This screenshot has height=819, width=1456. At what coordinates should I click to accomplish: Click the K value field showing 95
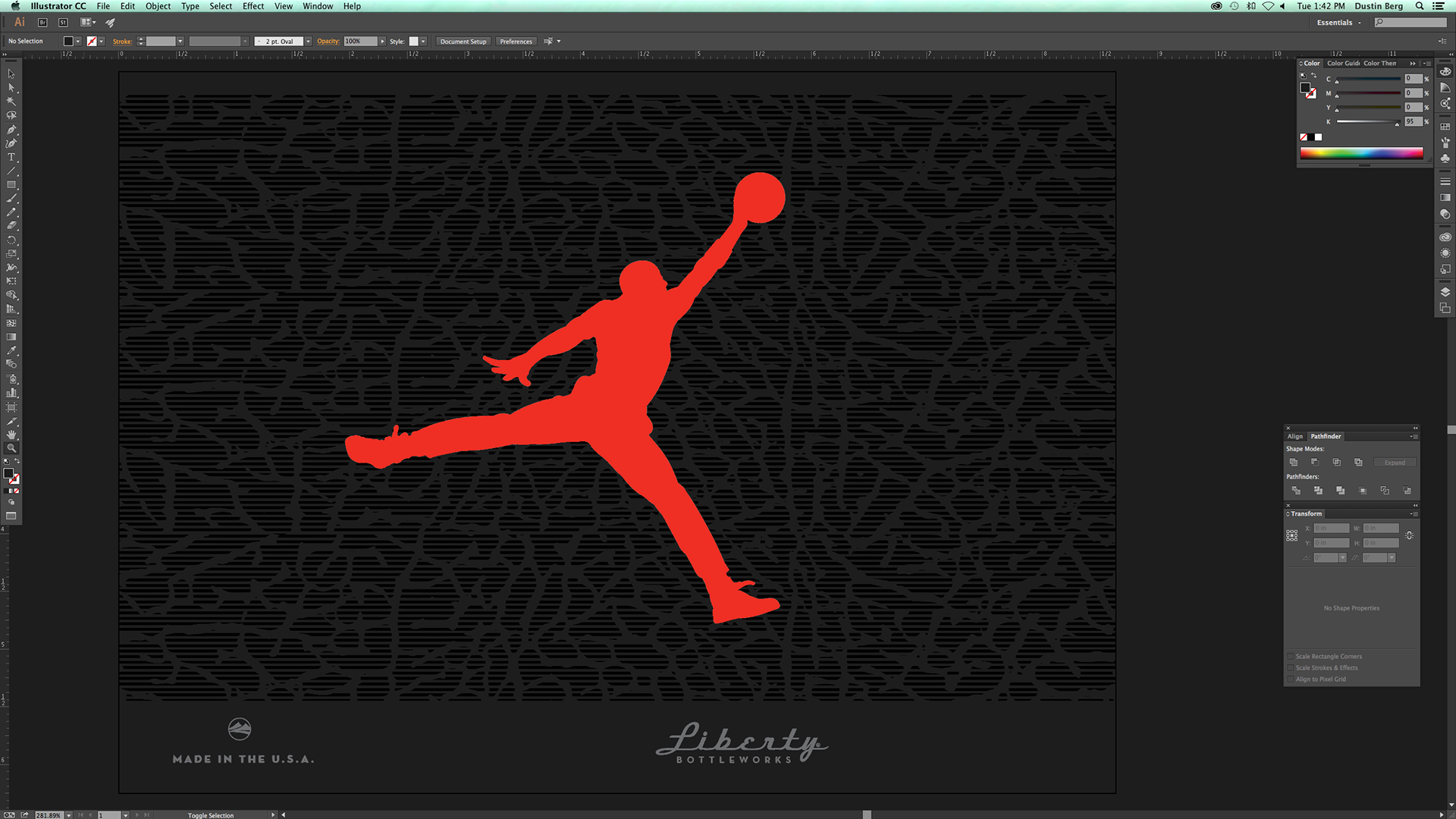[1413, 121]
